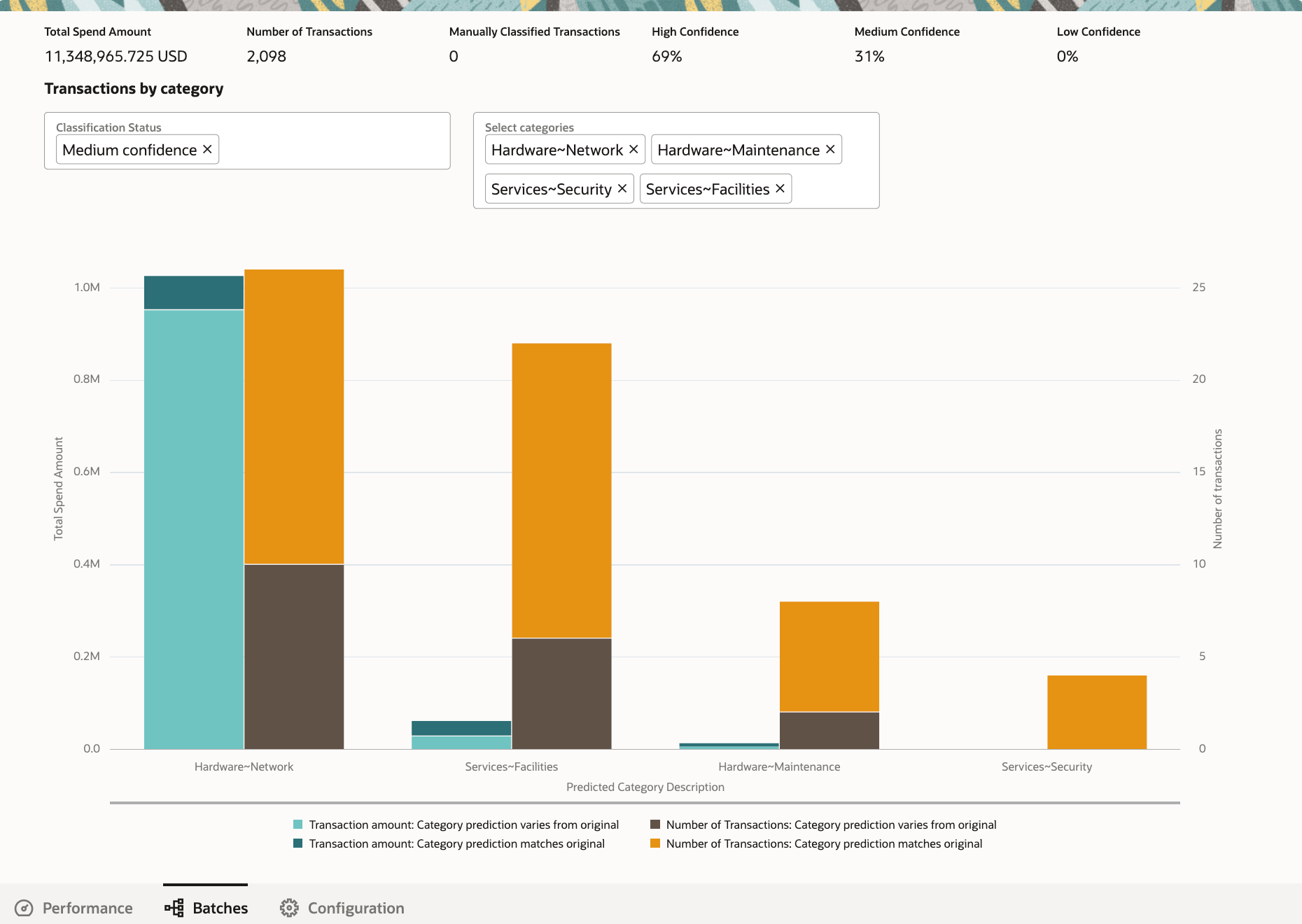Click the Services~Facilities axis label

[512, 766]
